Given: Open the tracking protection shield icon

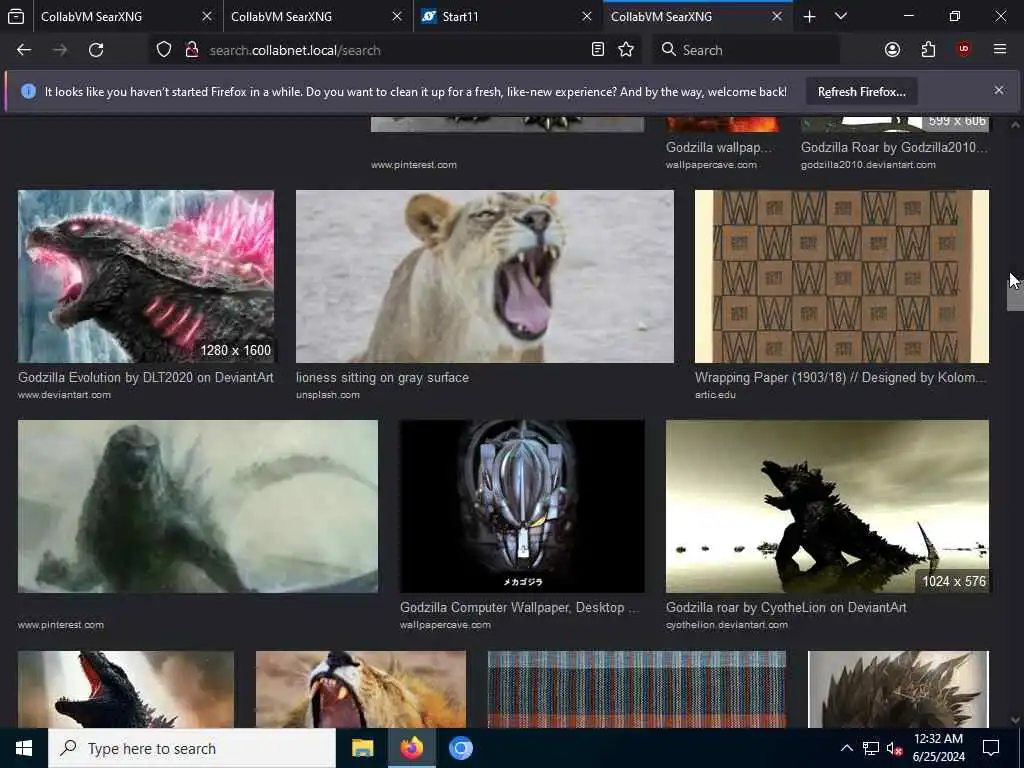Looking at the screenshot, I should (x=164, y=50).
